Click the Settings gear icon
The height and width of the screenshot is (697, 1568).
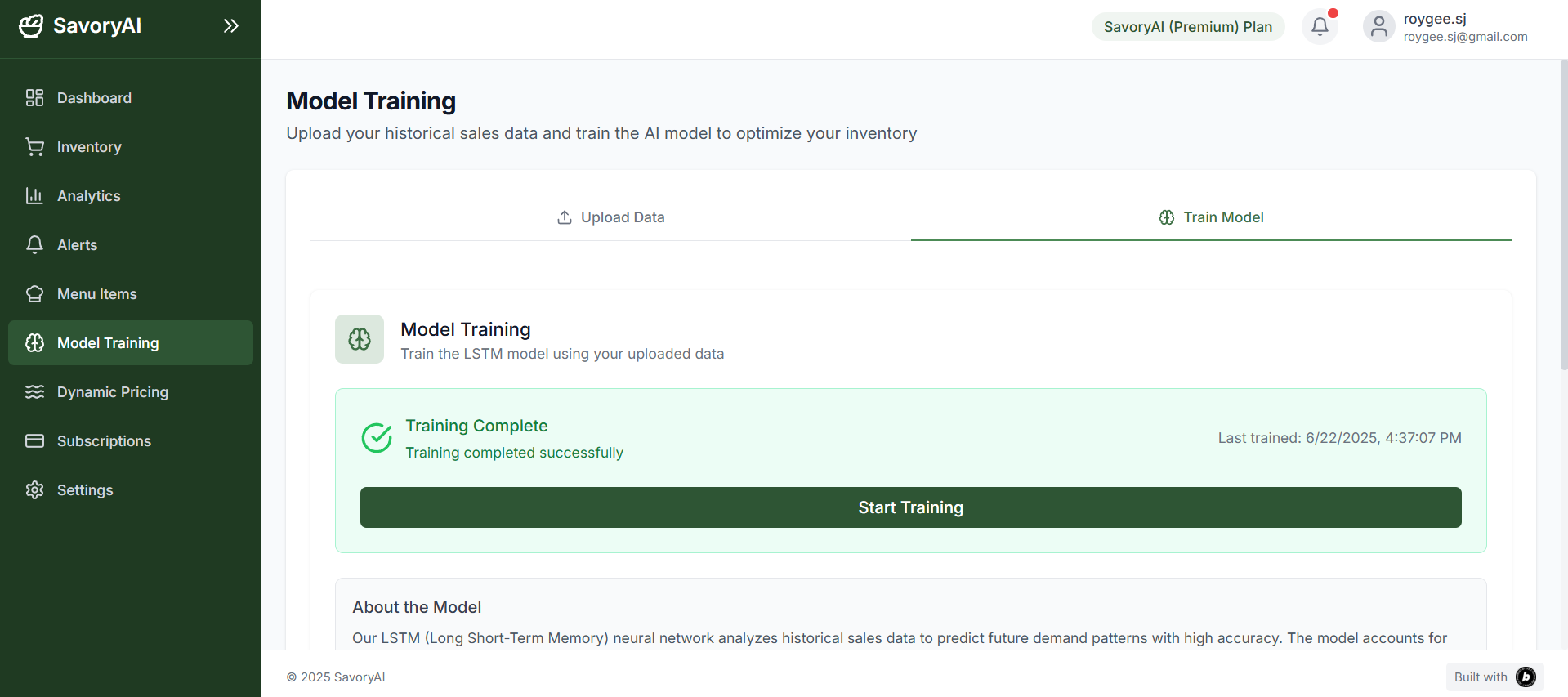pyautogui.click(x=34, y=490)
